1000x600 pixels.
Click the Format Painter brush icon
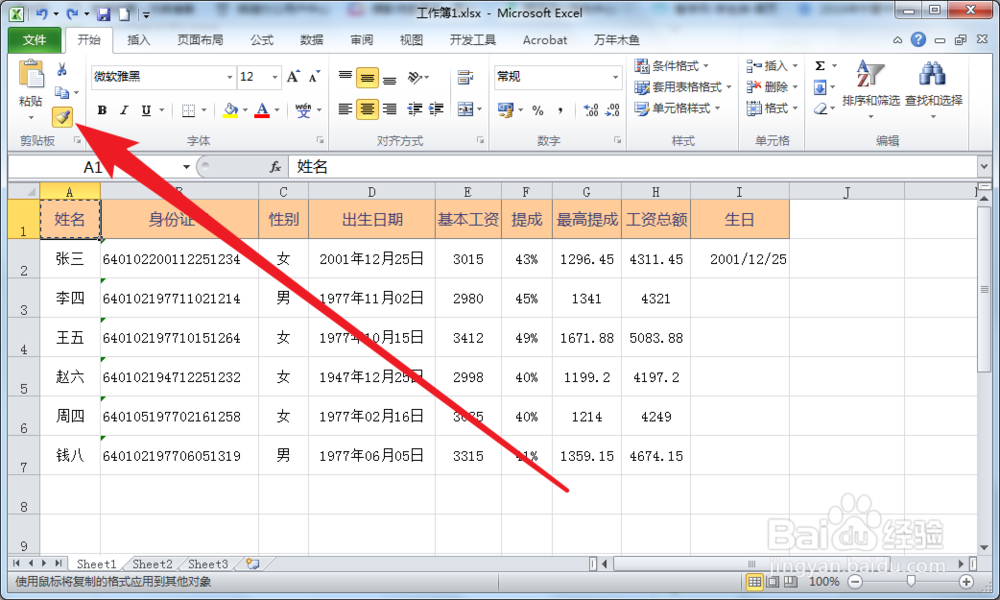point(62,117)
